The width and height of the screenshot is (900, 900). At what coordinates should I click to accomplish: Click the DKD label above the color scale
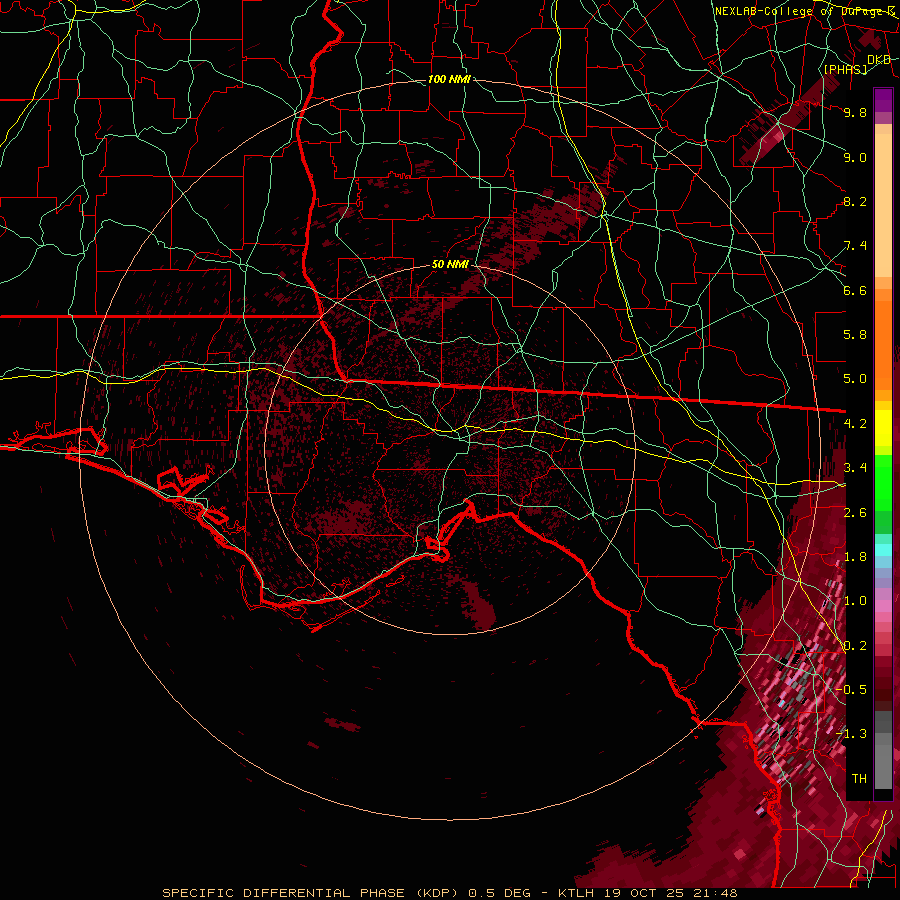click(879, 60)
